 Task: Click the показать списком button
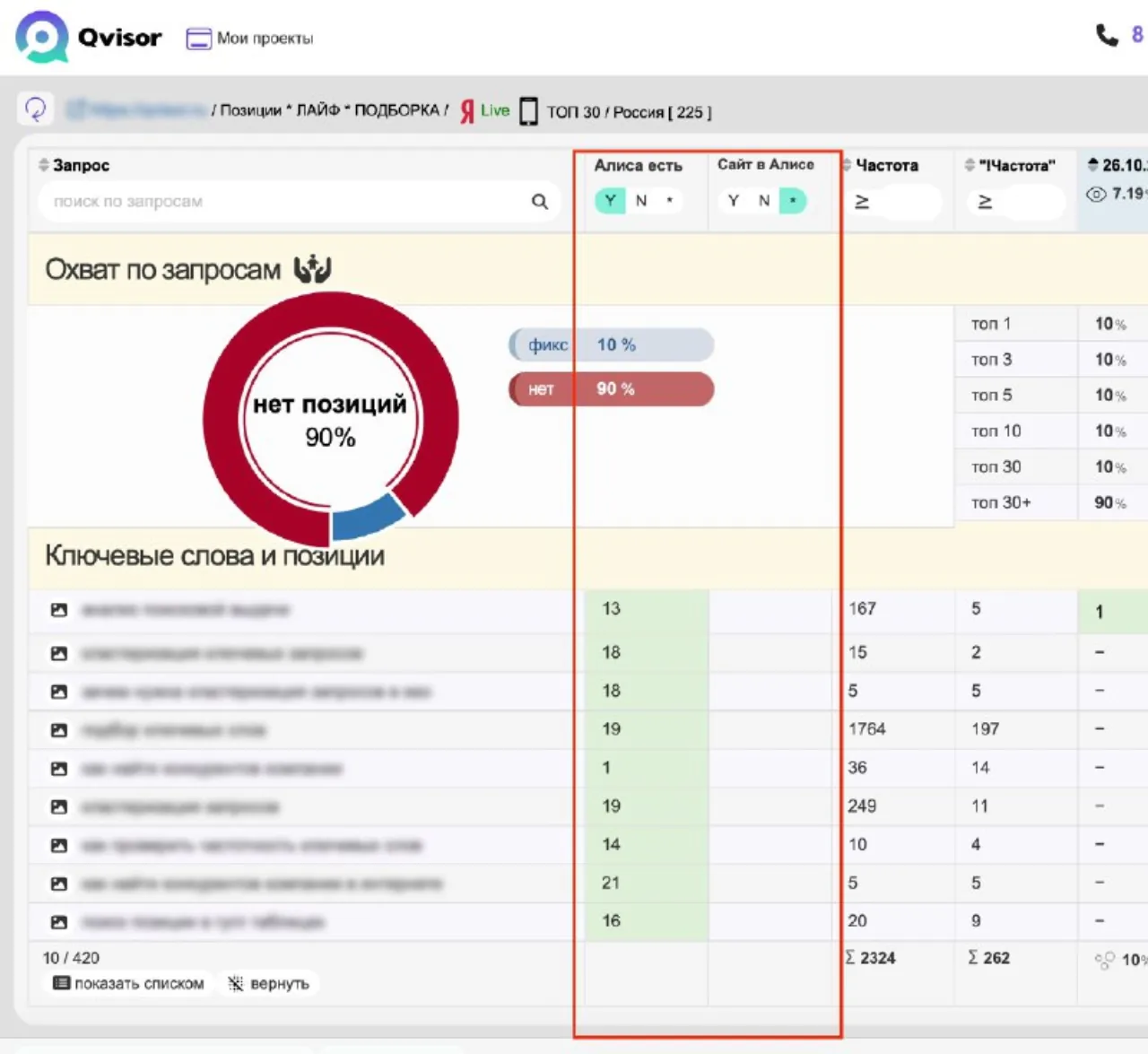[x=129, y=984]
